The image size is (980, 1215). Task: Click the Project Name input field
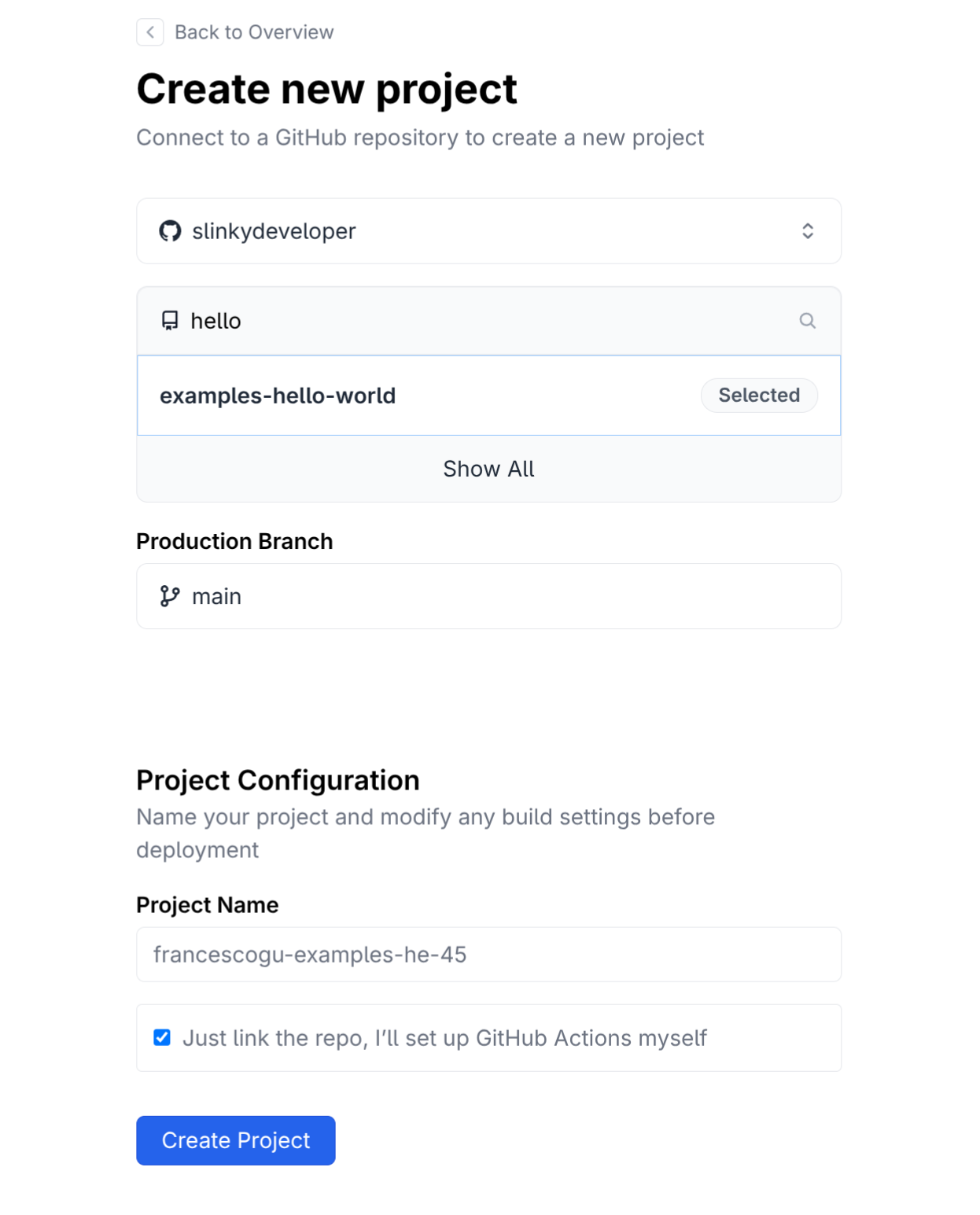tap(488, 955)
